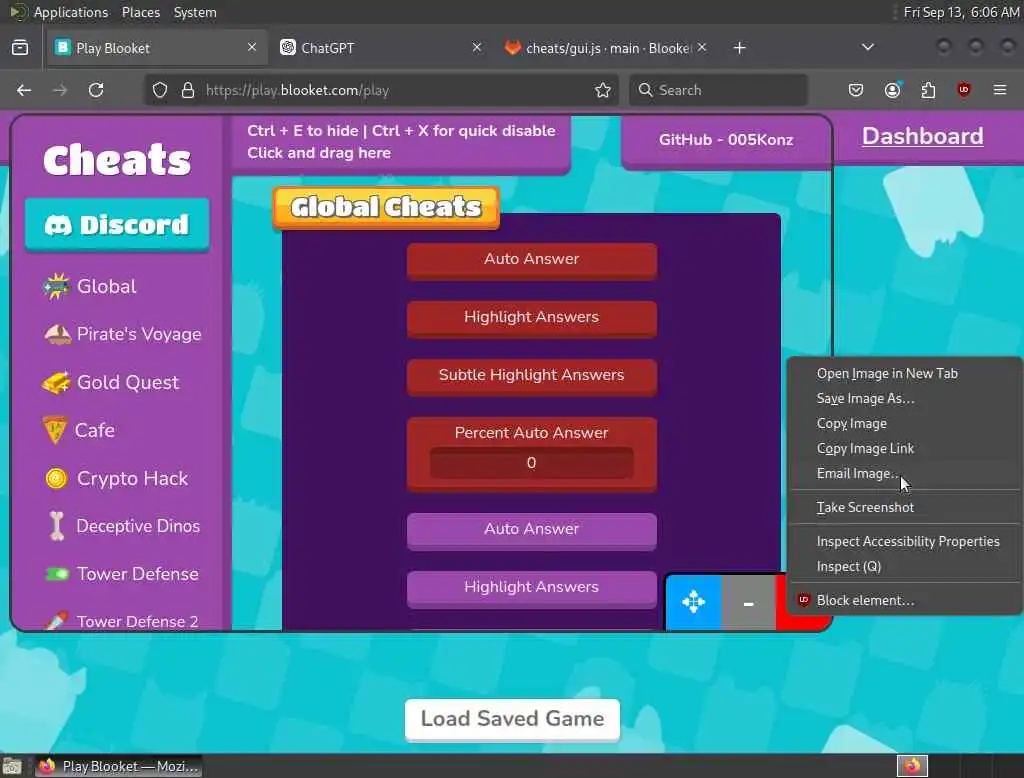
Task: Select Deceptive Dinos in cheats sidebar
Action: click(x=124, y=526)
